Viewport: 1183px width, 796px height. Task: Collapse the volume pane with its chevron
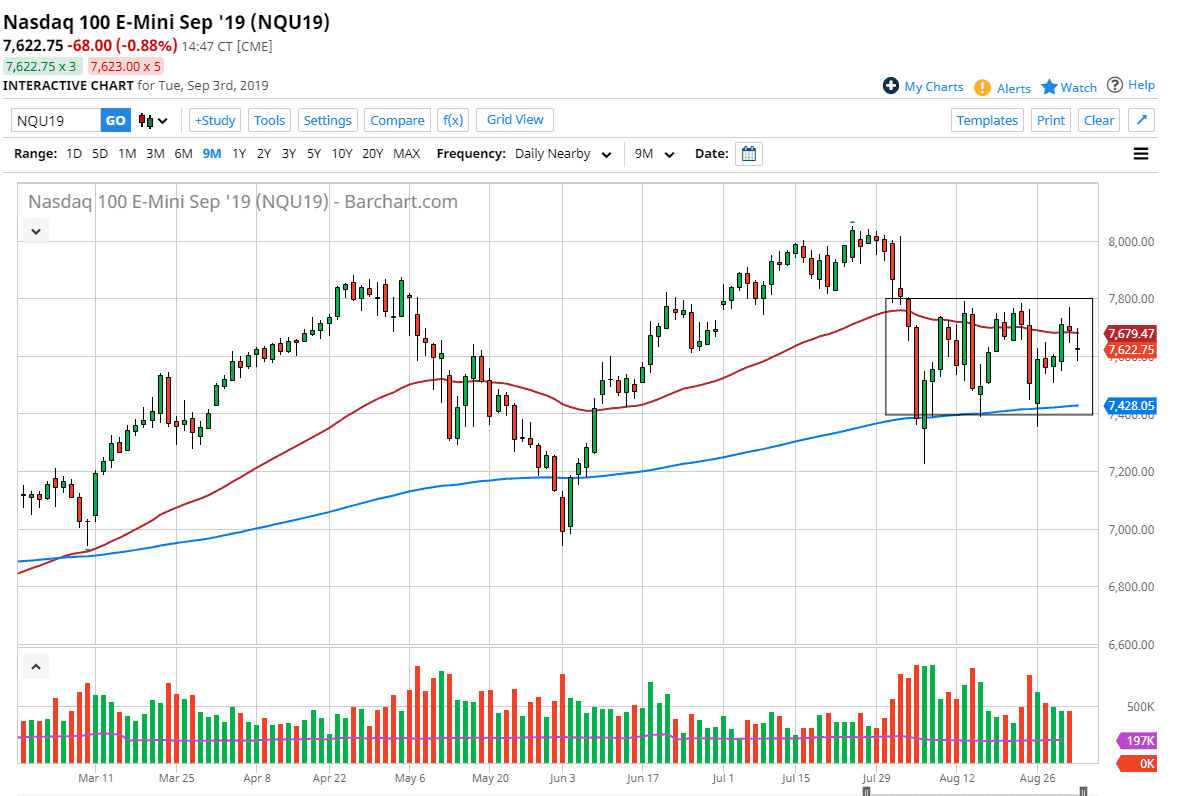(x=35, y=666)
